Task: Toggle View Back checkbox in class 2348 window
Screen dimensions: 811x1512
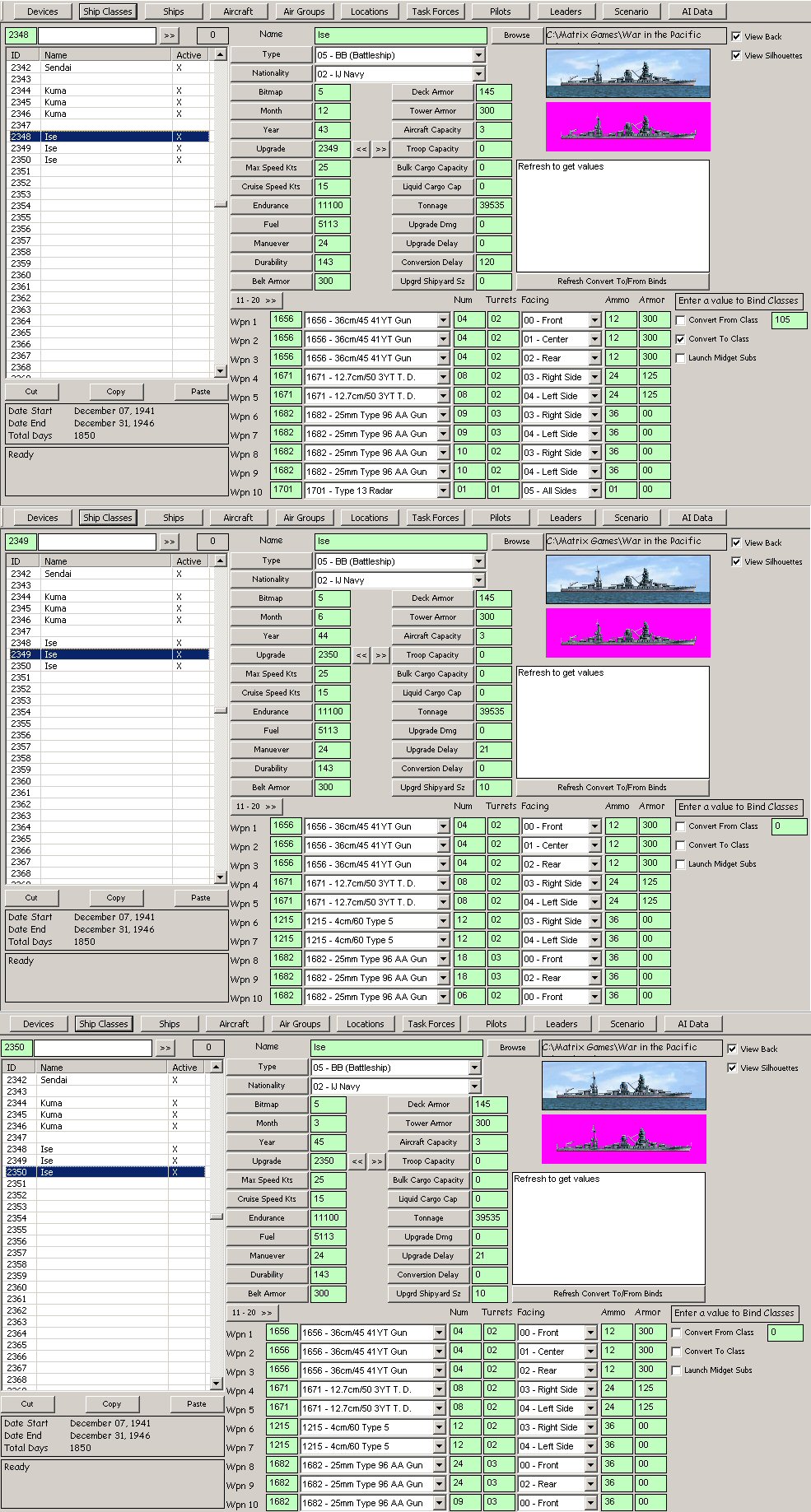Action: tap(736, 36)
